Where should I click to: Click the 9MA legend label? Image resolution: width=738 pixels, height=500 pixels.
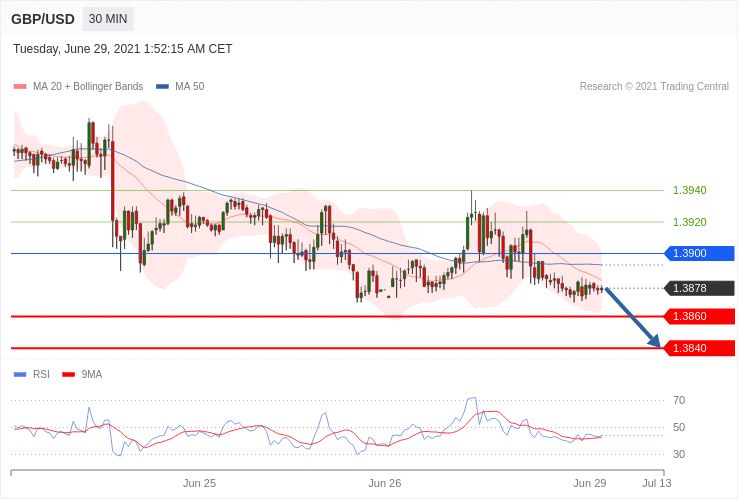coord(92,375)
